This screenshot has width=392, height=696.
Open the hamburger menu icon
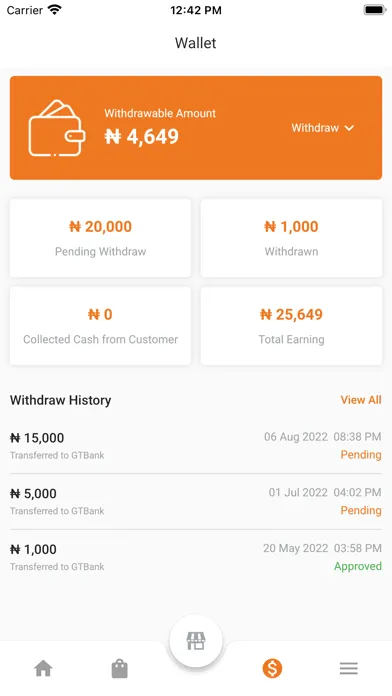(348, 668)
